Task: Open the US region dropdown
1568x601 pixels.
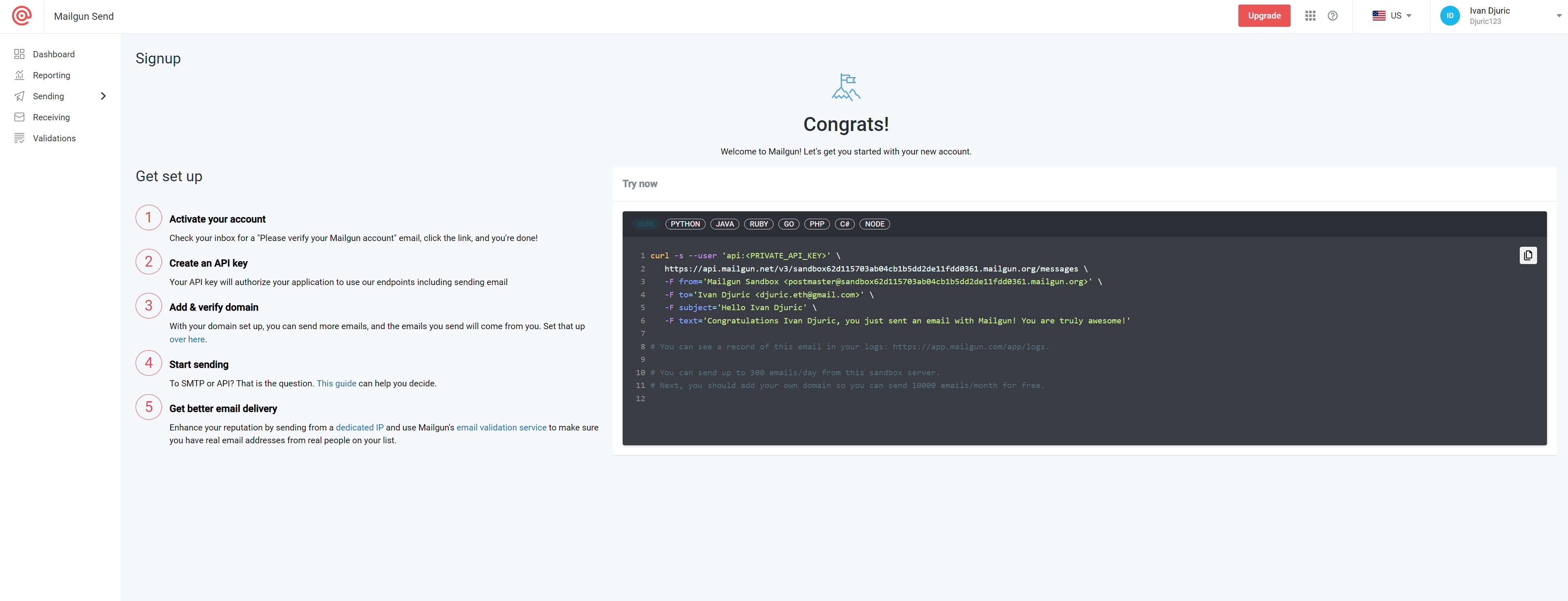Action: tap(1394, 15)
